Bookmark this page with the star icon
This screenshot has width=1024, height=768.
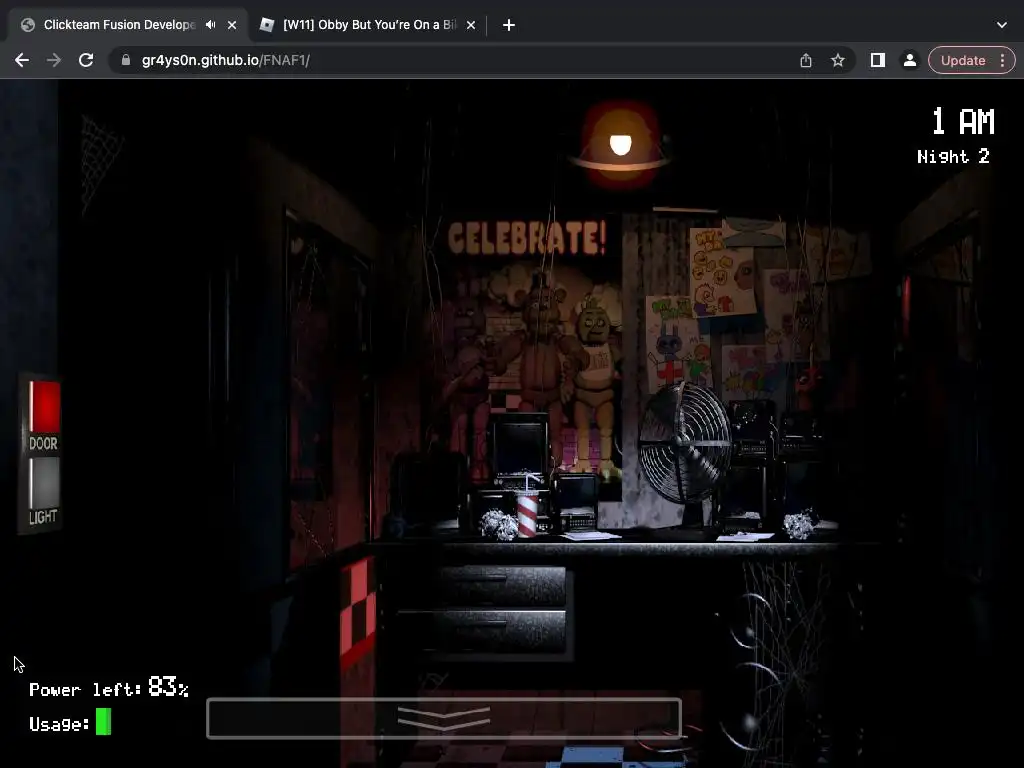click(x=838, y=60)
